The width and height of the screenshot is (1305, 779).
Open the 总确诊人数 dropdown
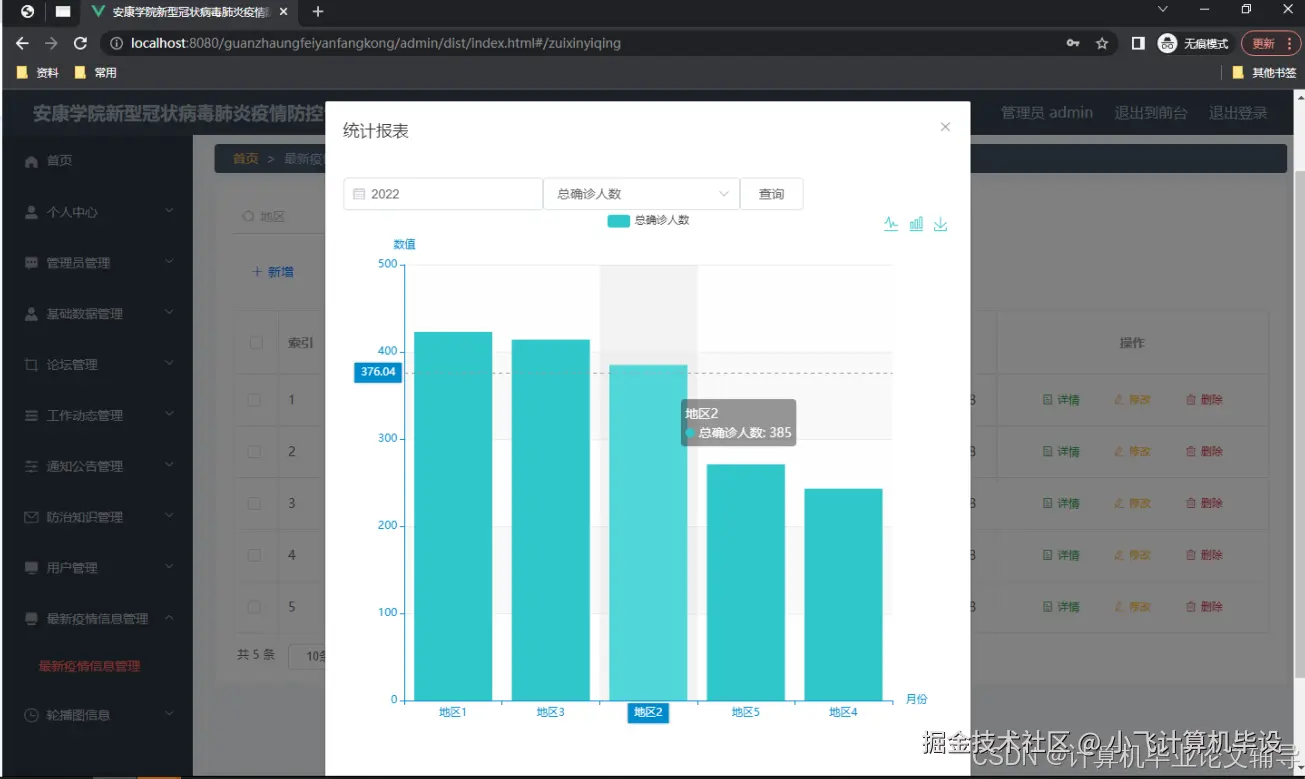641,194
